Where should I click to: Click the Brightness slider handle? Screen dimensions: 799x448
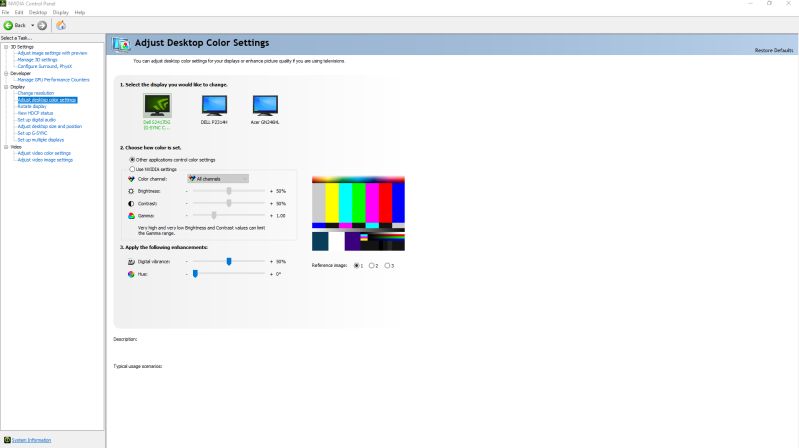tap(229, 191)
